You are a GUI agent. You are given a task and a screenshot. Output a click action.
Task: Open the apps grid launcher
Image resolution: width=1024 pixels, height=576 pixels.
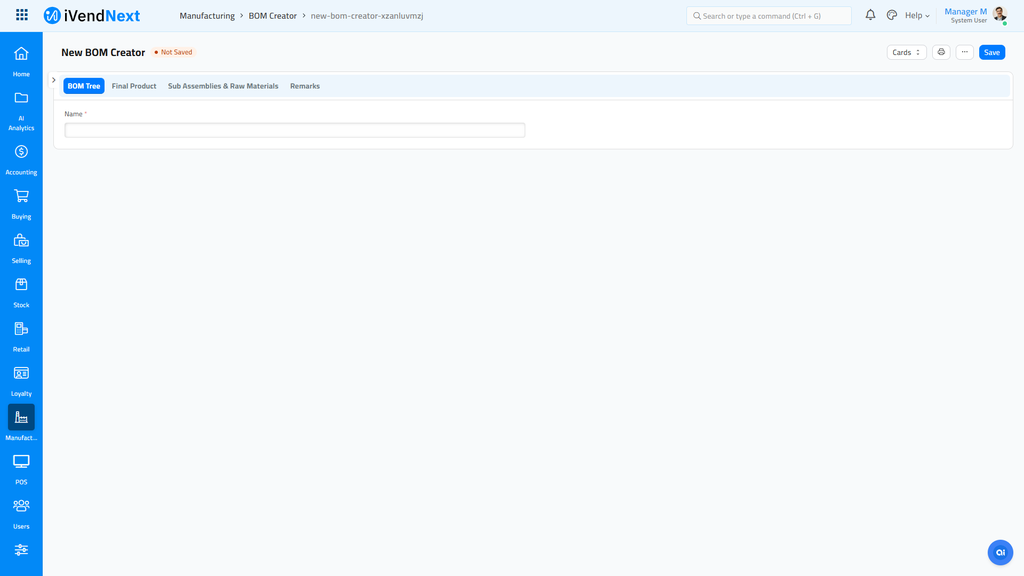tap(22, 15)
